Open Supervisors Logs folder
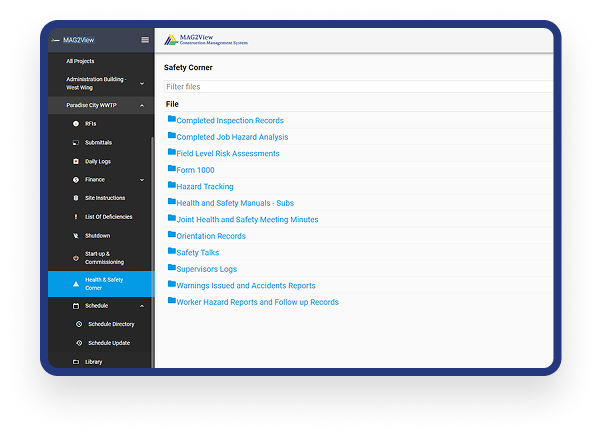Image resolution: width=602 pixels, height=436 pixels. point(206,269)
